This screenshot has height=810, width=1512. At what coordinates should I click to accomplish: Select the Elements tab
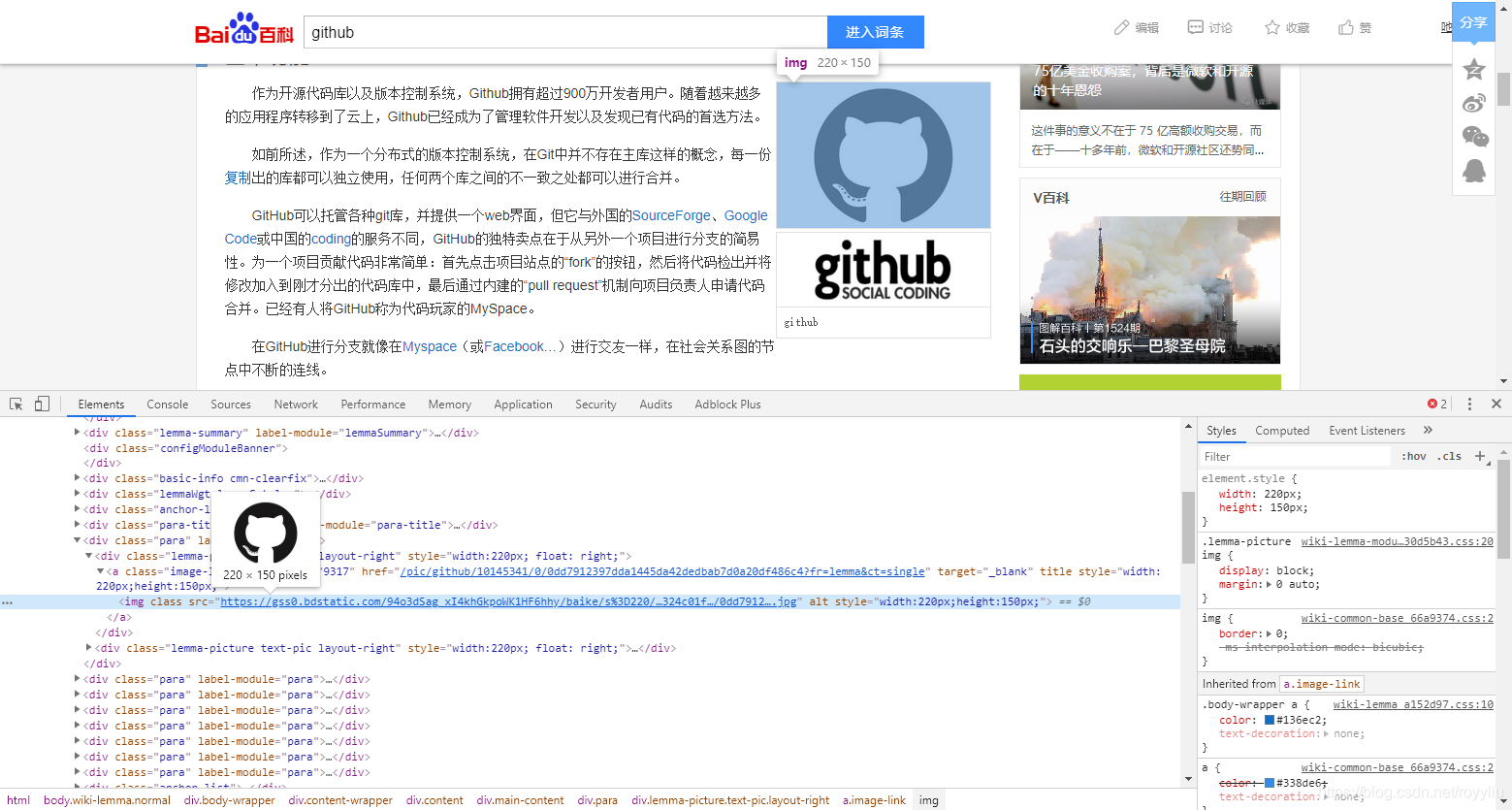click(101, 405)
